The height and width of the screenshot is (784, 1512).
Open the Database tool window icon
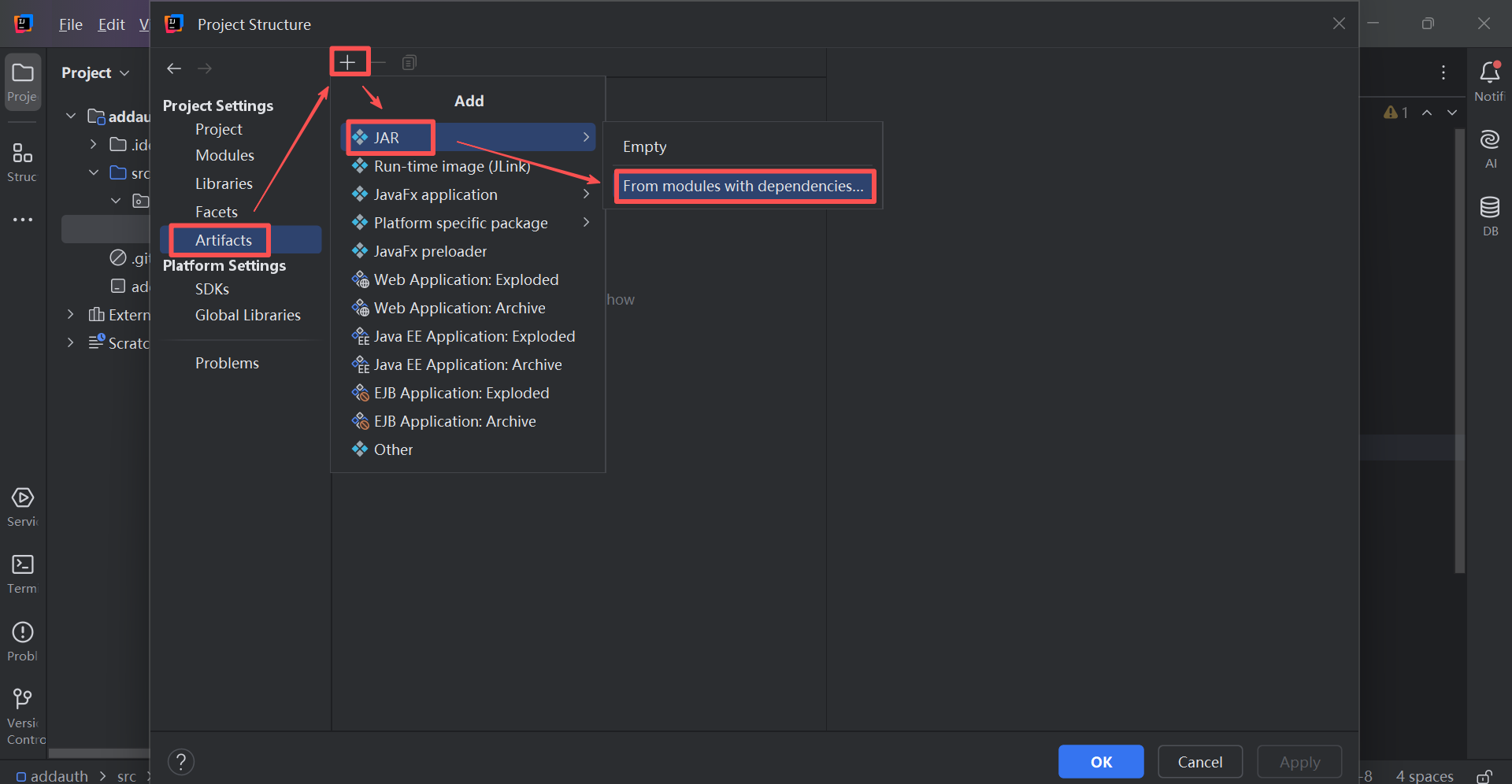pos(1489,209)
